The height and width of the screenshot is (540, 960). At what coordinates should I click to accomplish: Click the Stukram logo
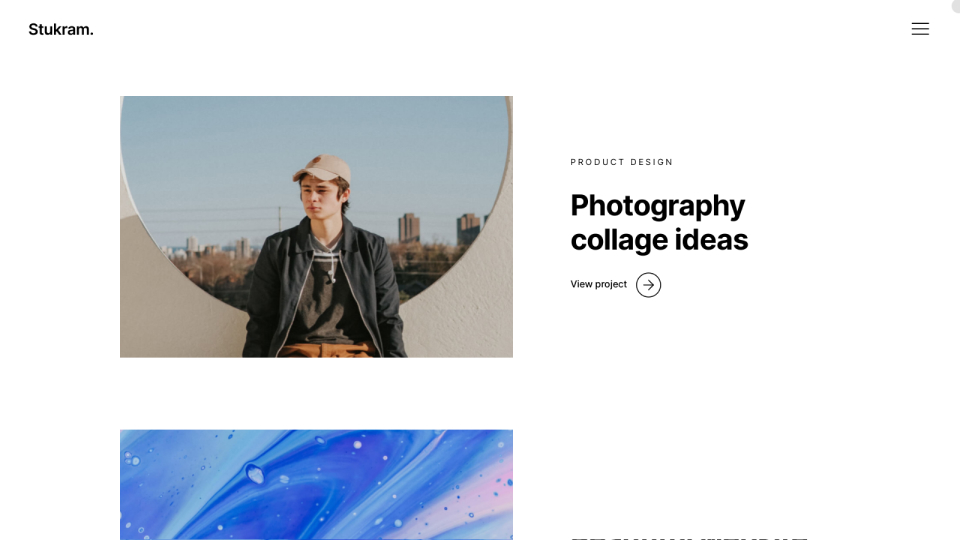(x=61, y=30)
